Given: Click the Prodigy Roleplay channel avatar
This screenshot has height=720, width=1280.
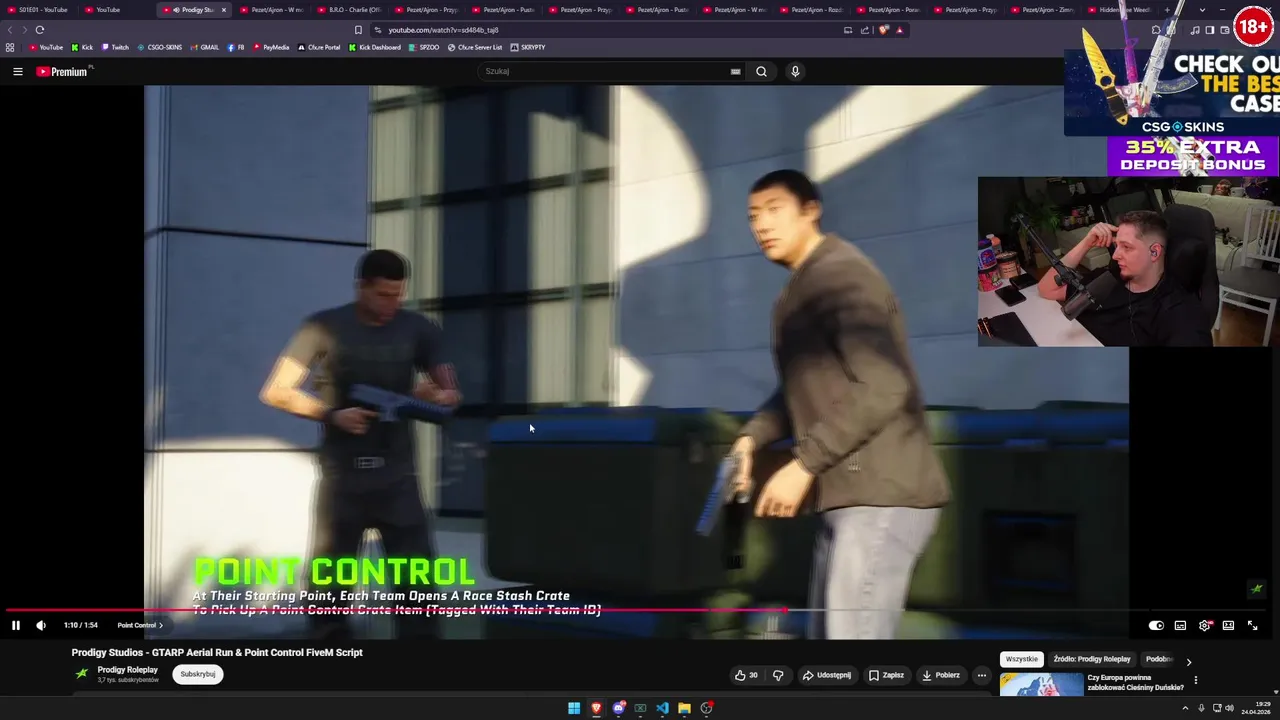Looking at the screenshot, I should (82, 674).
